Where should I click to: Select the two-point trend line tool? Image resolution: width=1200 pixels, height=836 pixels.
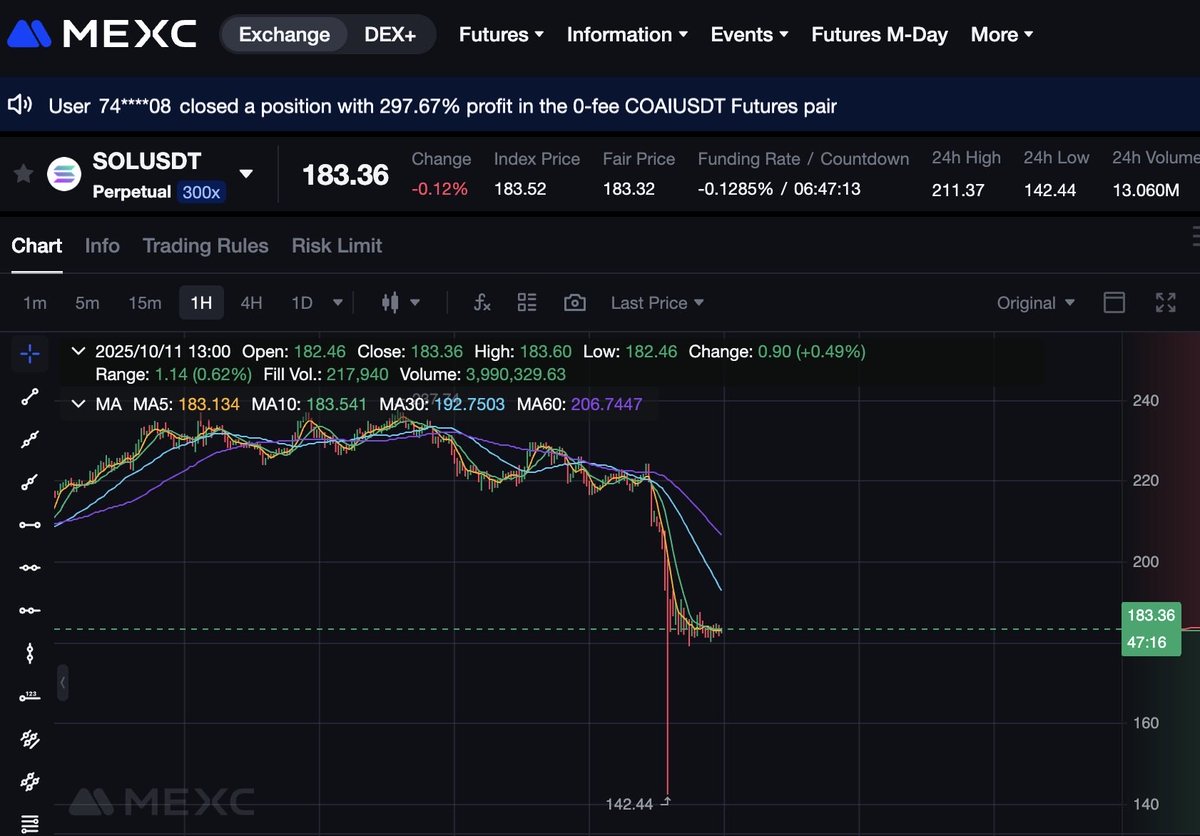click(x=30, y=397)
